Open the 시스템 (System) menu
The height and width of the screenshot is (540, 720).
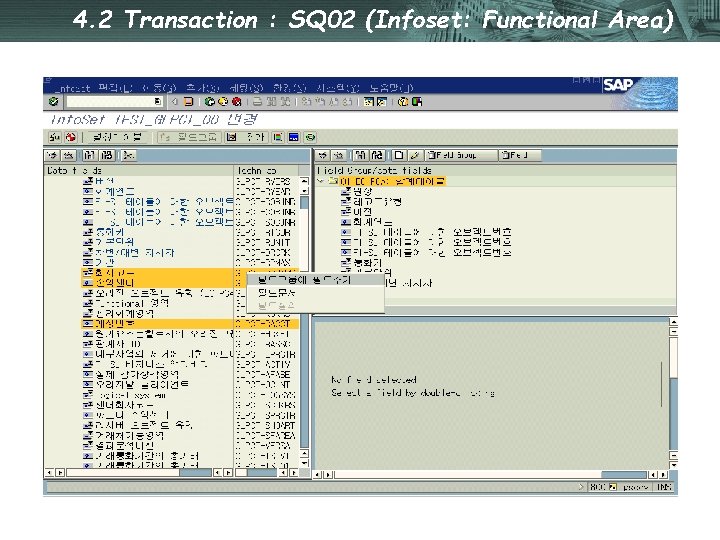(x=338, y=87)
